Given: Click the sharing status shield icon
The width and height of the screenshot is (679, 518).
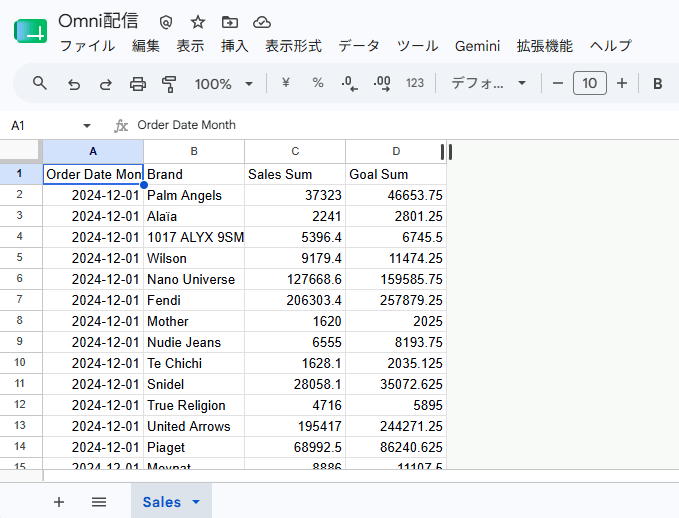Looking at the screenshot, I should [166, 22].
